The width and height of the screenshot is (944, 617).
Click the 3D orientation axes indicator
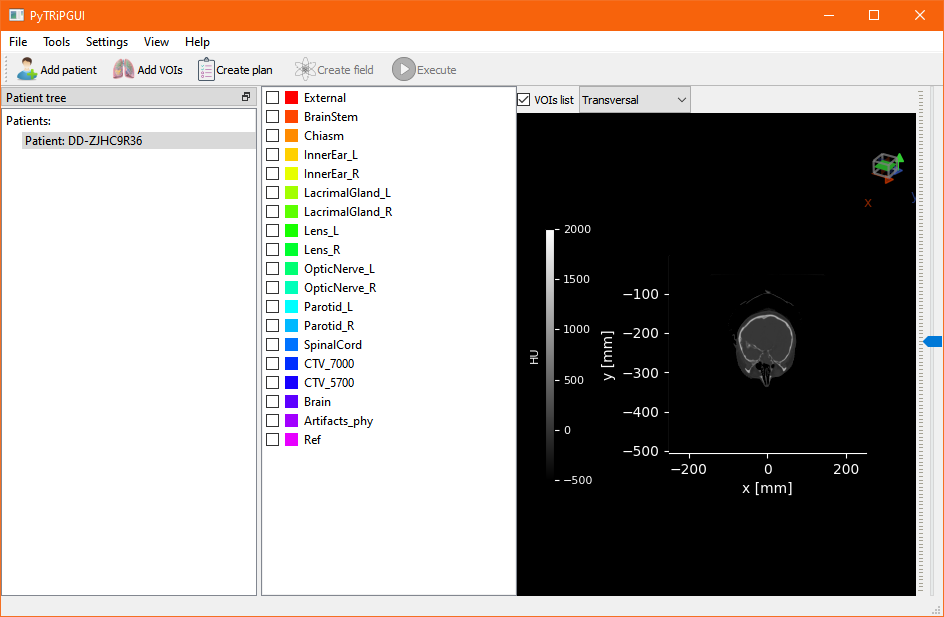click(886, 168)
